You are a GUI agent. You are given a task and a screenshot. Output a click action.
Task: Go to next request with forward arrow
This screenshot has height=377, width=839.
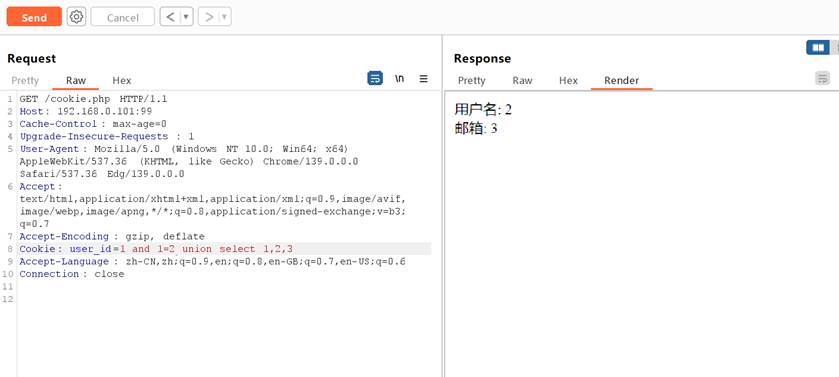click(209, 17)
